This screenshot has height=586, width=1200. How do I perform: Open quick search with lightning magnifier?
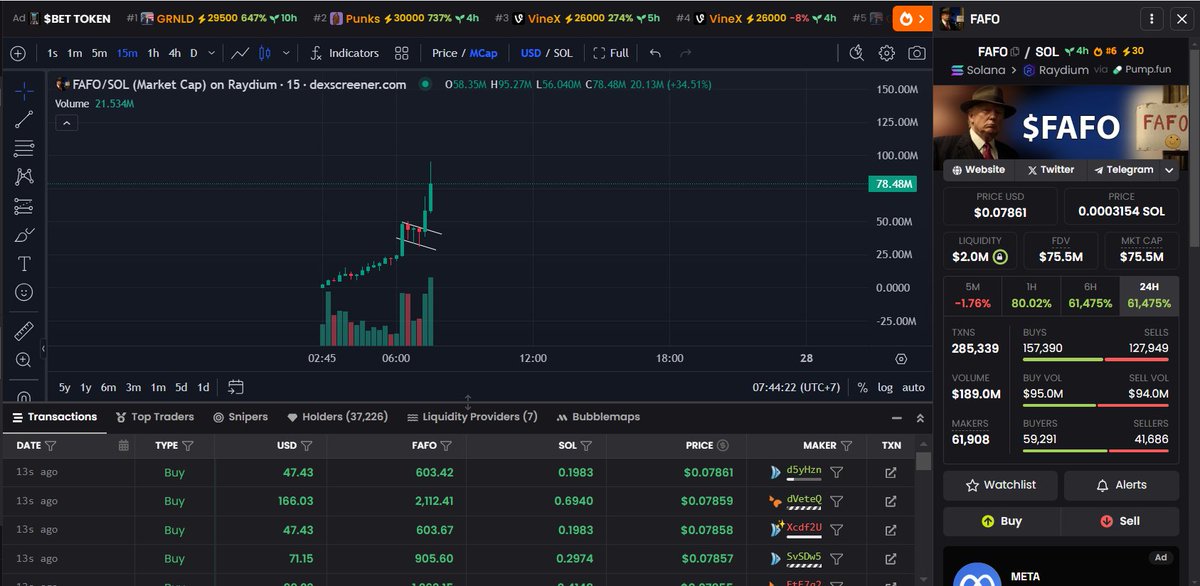[x=856, y=53]
